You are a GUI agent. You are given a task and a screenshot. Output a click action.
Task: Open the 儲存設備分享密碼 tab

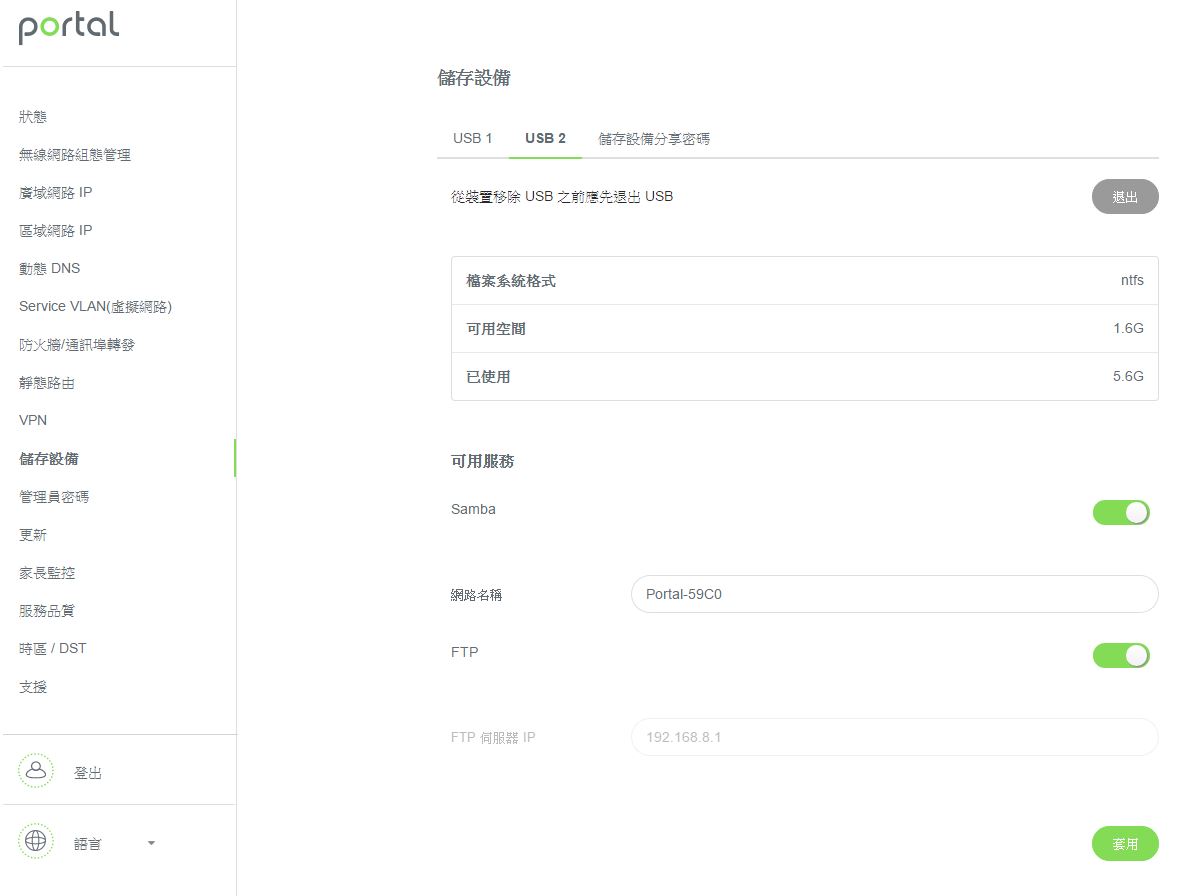(x=654, y=138)
